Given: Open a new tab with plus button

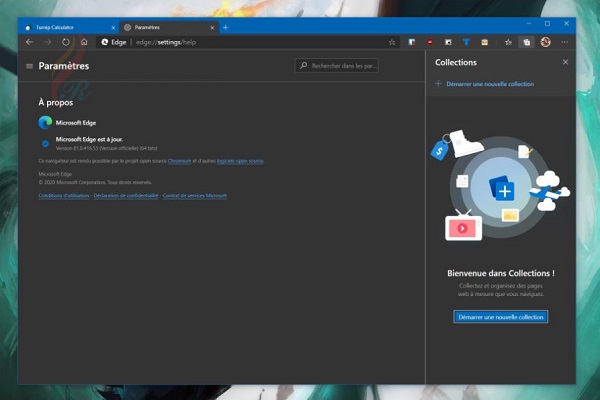Looking at the screenshot, I should tap(225, 27).
